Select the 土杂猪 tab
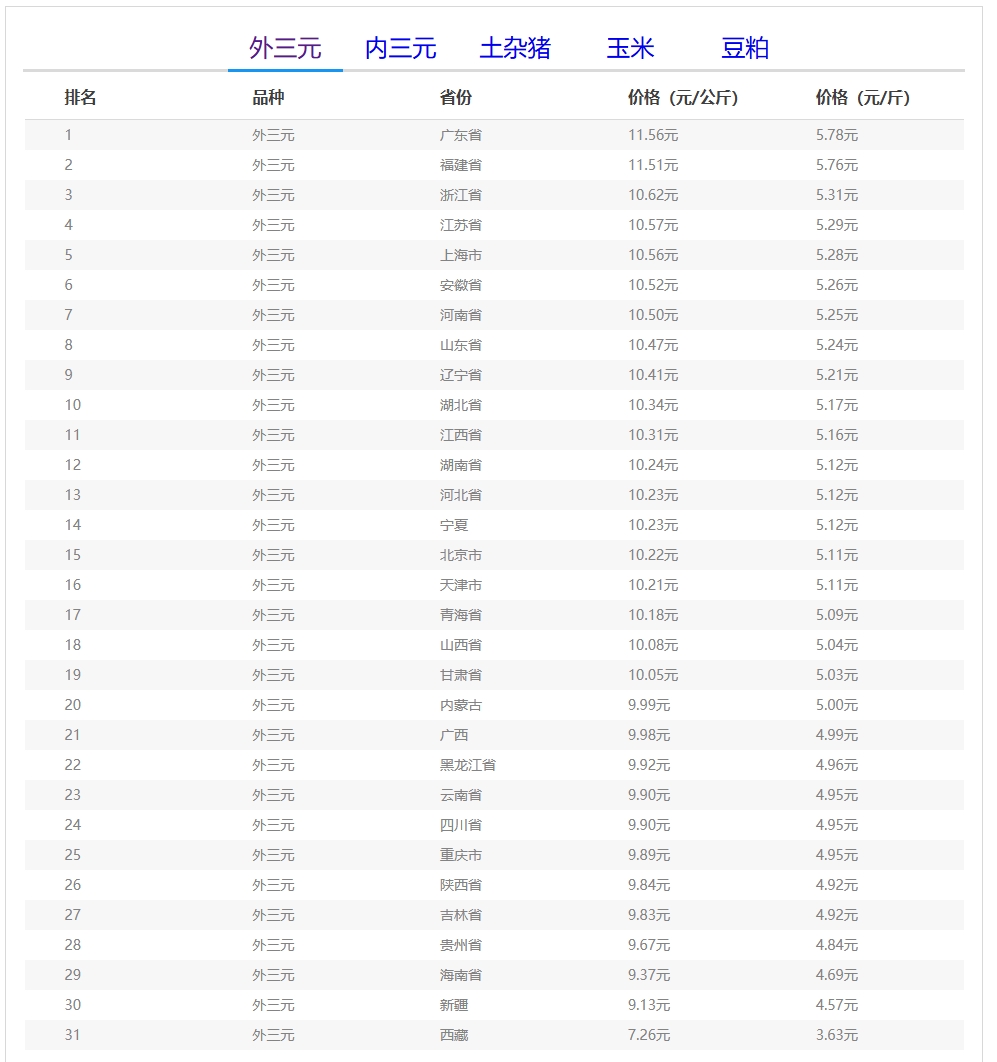This screenshot has width=997, height=1062. (x=515, y=48)
